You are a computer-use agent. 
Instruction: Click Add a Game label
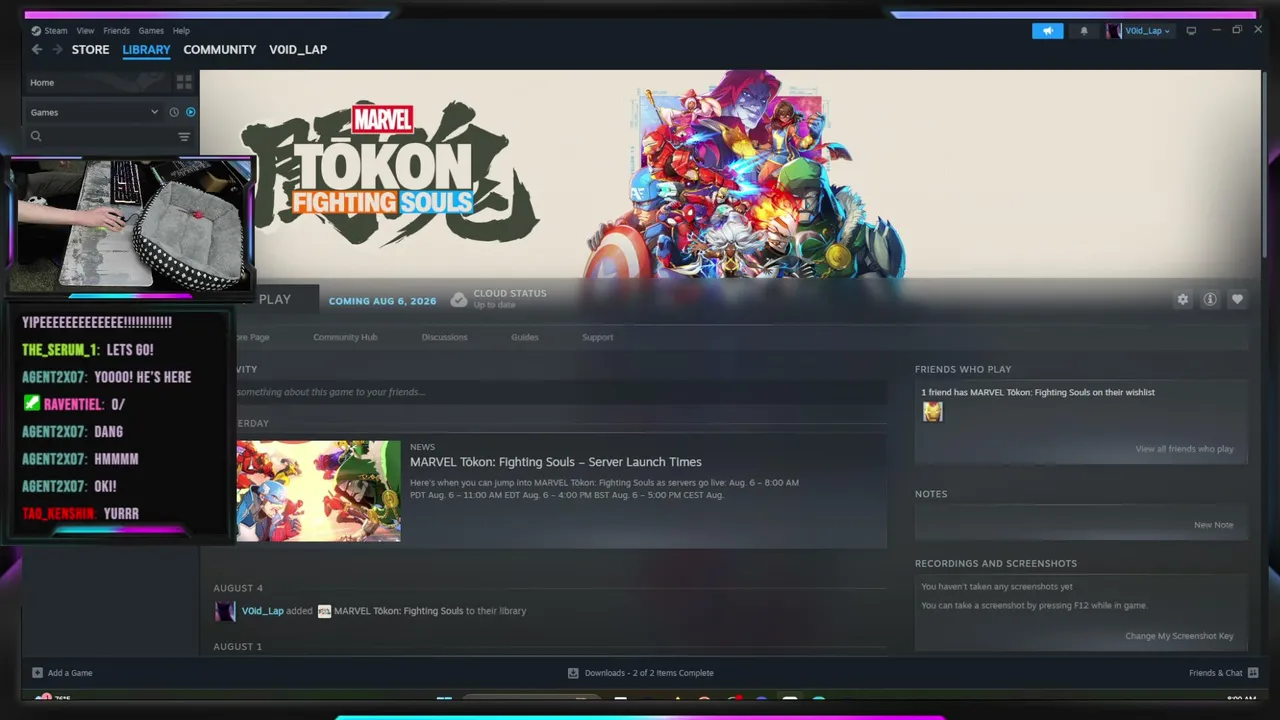point(70,673)
